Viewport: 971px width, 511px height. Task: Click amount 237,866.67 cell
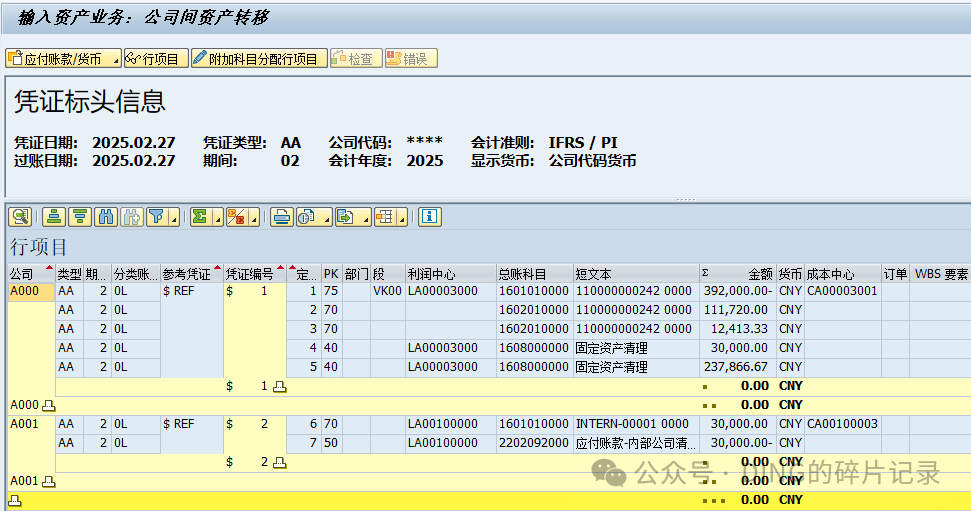(738, 367)
